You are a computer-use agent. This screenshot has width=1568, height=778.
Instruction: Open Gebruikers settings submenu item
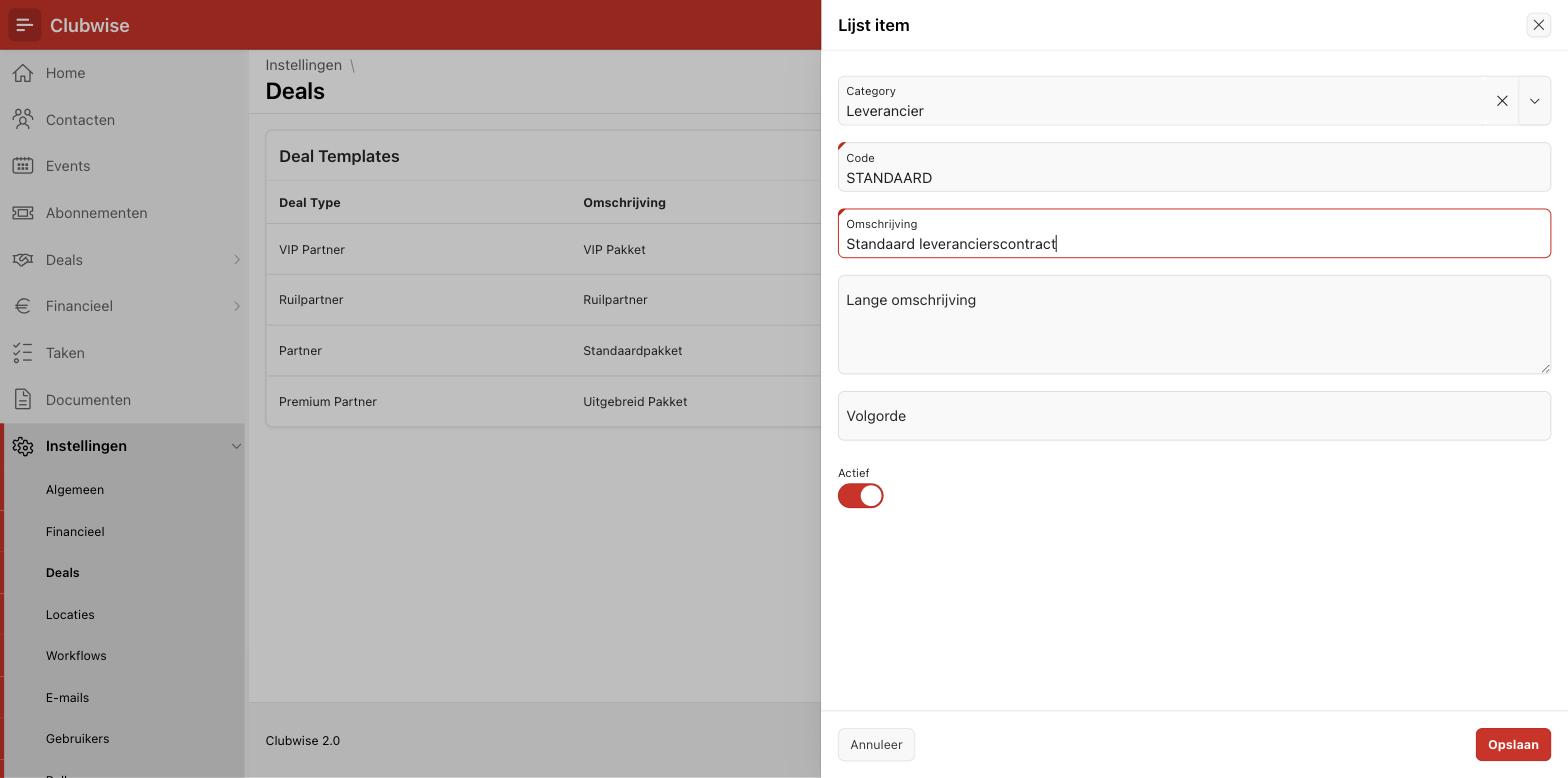(x=78, y=739)
